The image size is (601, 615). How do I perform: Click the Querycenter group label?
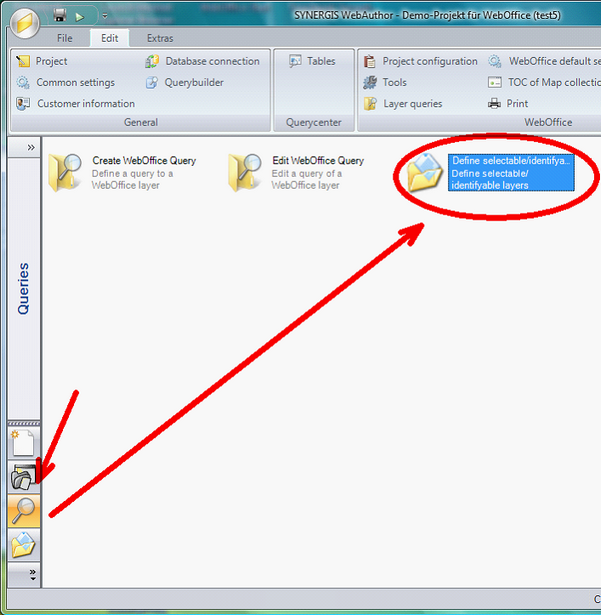click(x=313, y=122)
